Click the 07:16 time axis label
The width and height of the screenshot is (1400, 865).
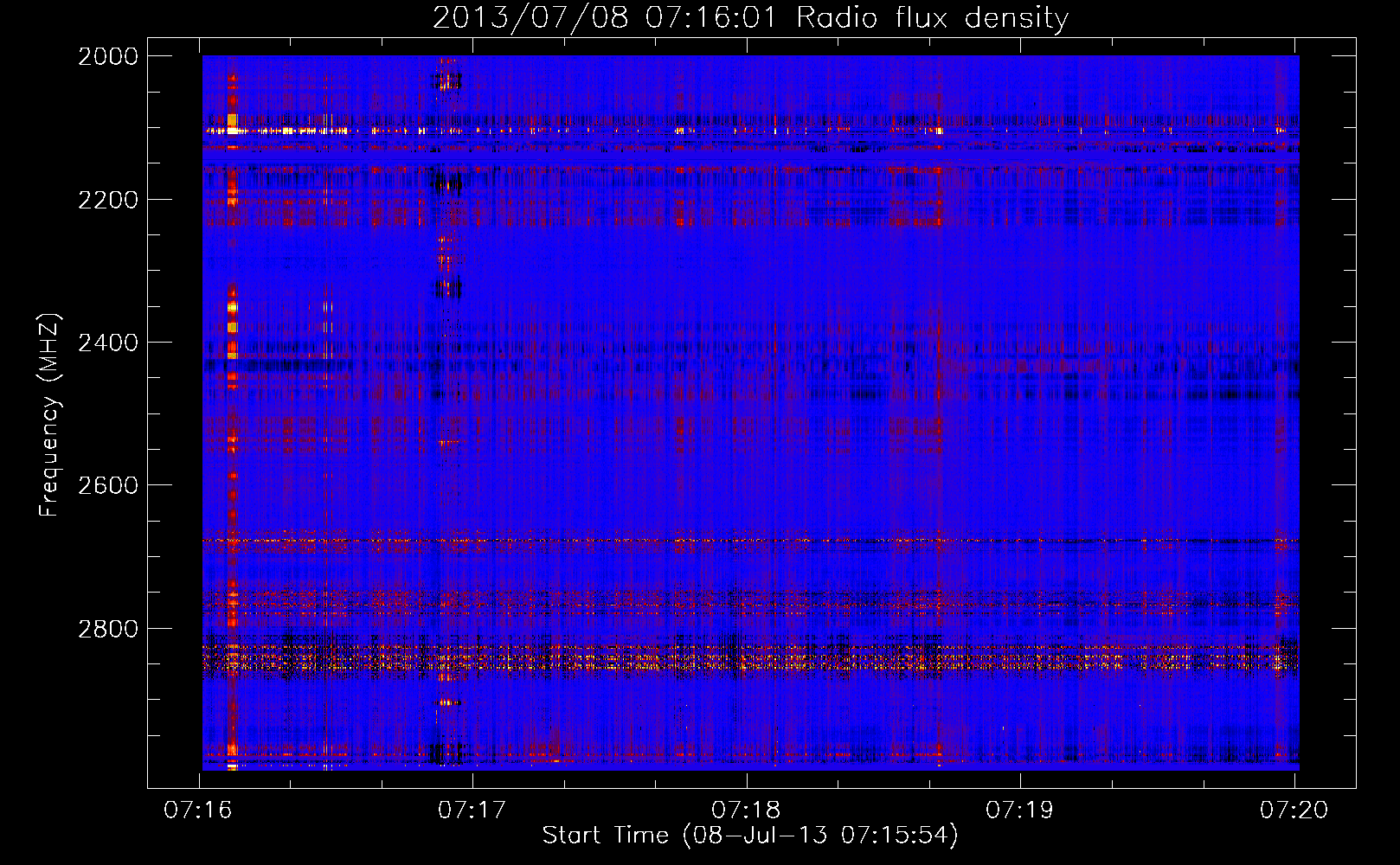tap(198, 810)
